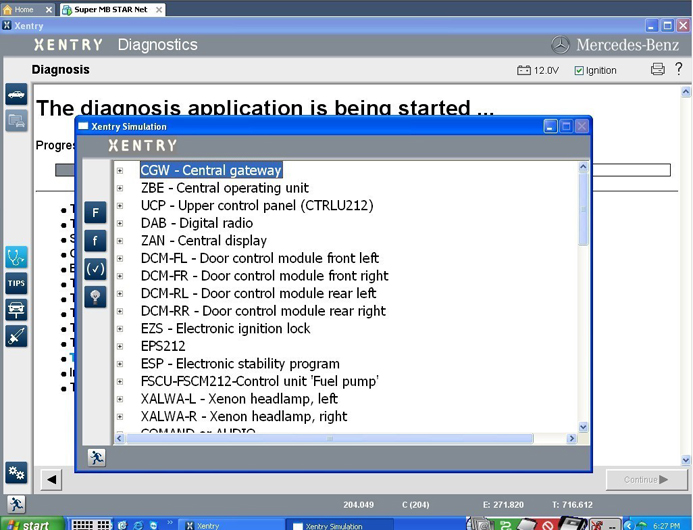This screenshot has width=693, height=530.
Task: Switch to the Home tab
Action: [x=23, y=9]
